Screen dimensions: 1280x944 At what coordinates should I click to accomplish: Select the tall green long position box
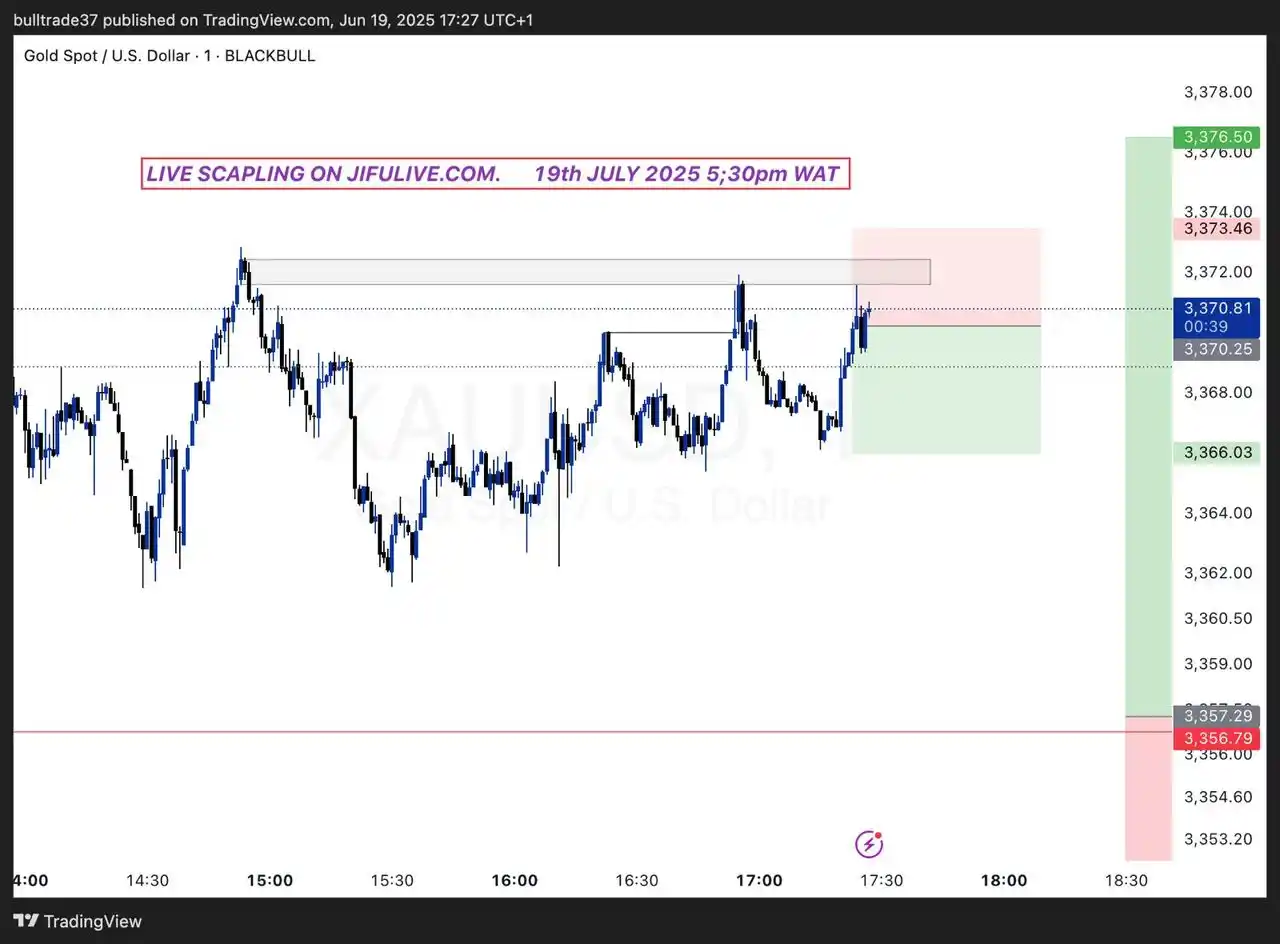pyautogui.click(x=1148, y=426)
